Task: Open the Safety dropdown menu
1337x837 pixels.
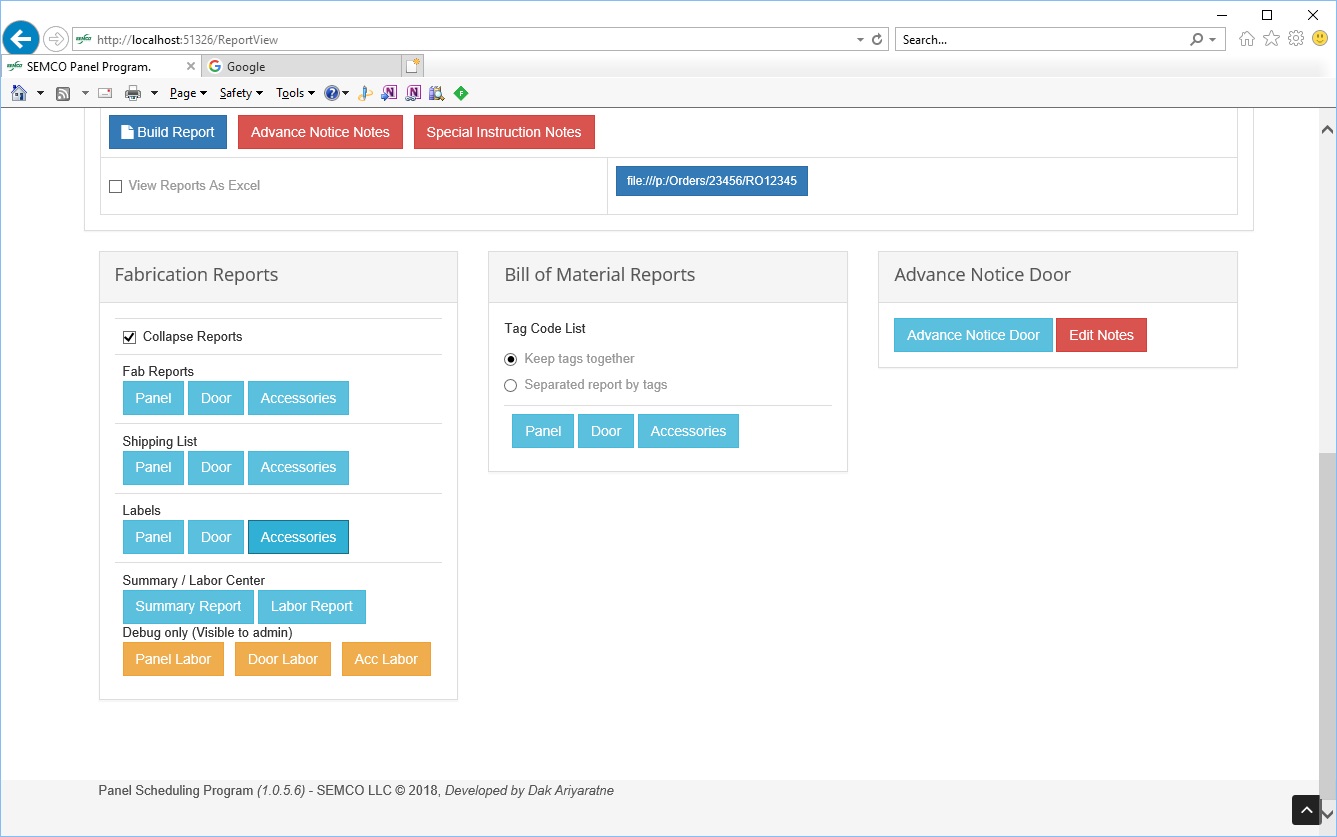Action: [x=241, y=93]
